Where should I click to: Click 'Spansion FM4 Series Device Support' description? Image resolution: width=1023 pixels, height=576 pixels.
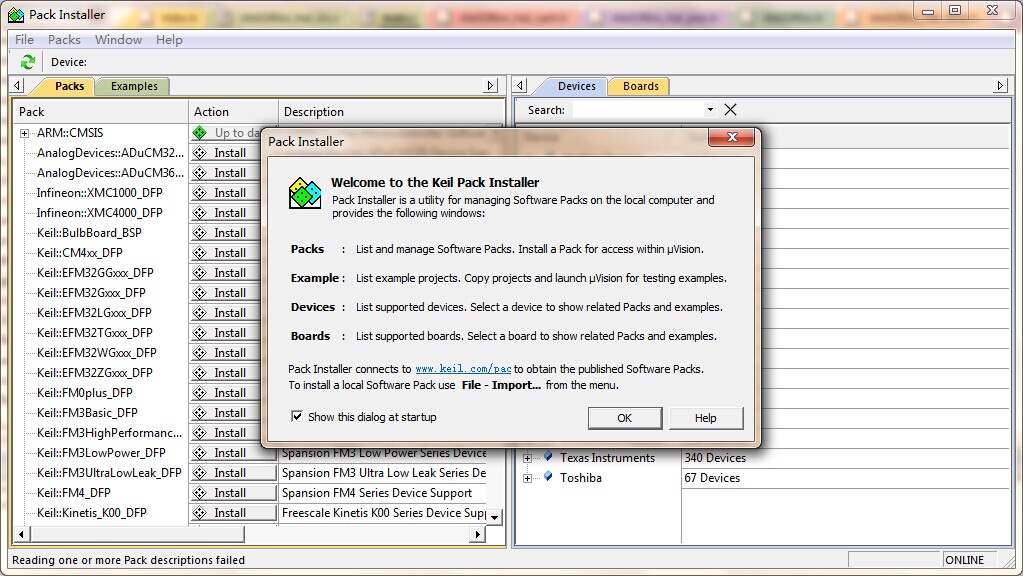point(377,493)
